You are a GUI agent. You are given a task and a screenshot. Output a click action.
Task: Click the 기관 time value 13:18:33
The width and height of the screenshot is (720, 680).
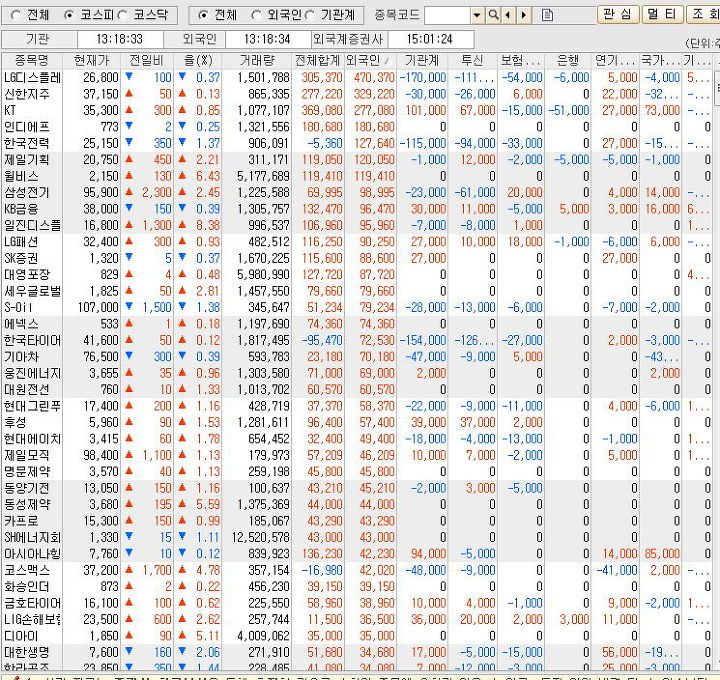tap(119, 39)
